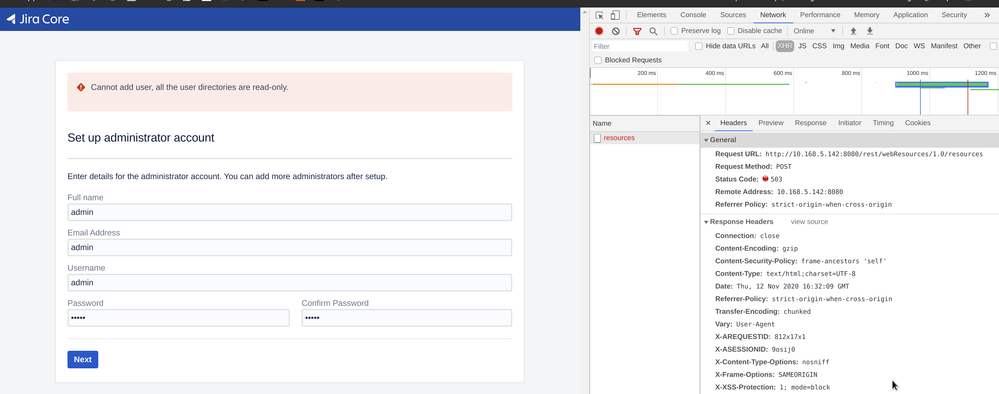Filter requests by WS type

coord(919,46)
